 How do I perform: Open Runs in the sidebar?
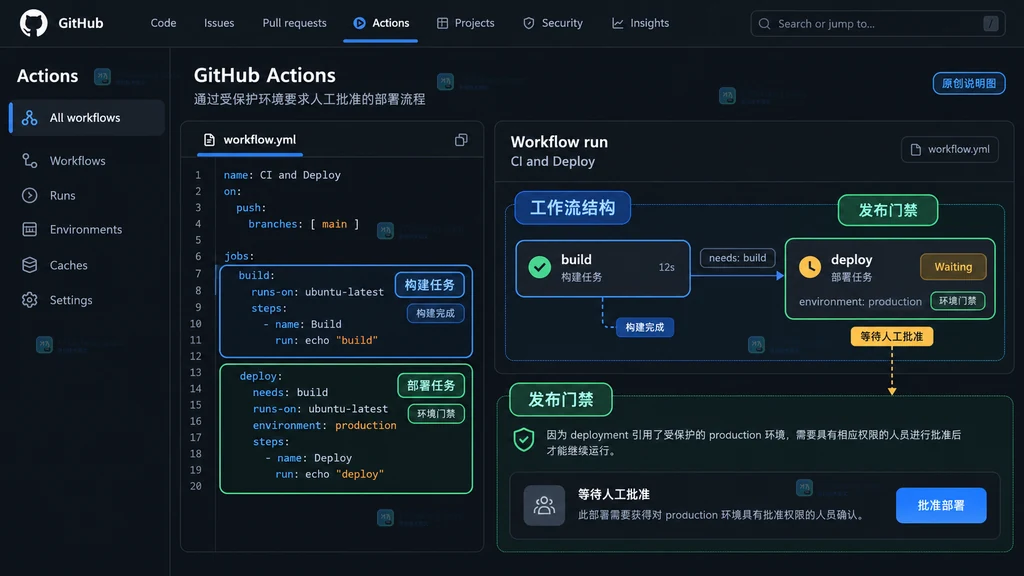[x=63, y=195]
